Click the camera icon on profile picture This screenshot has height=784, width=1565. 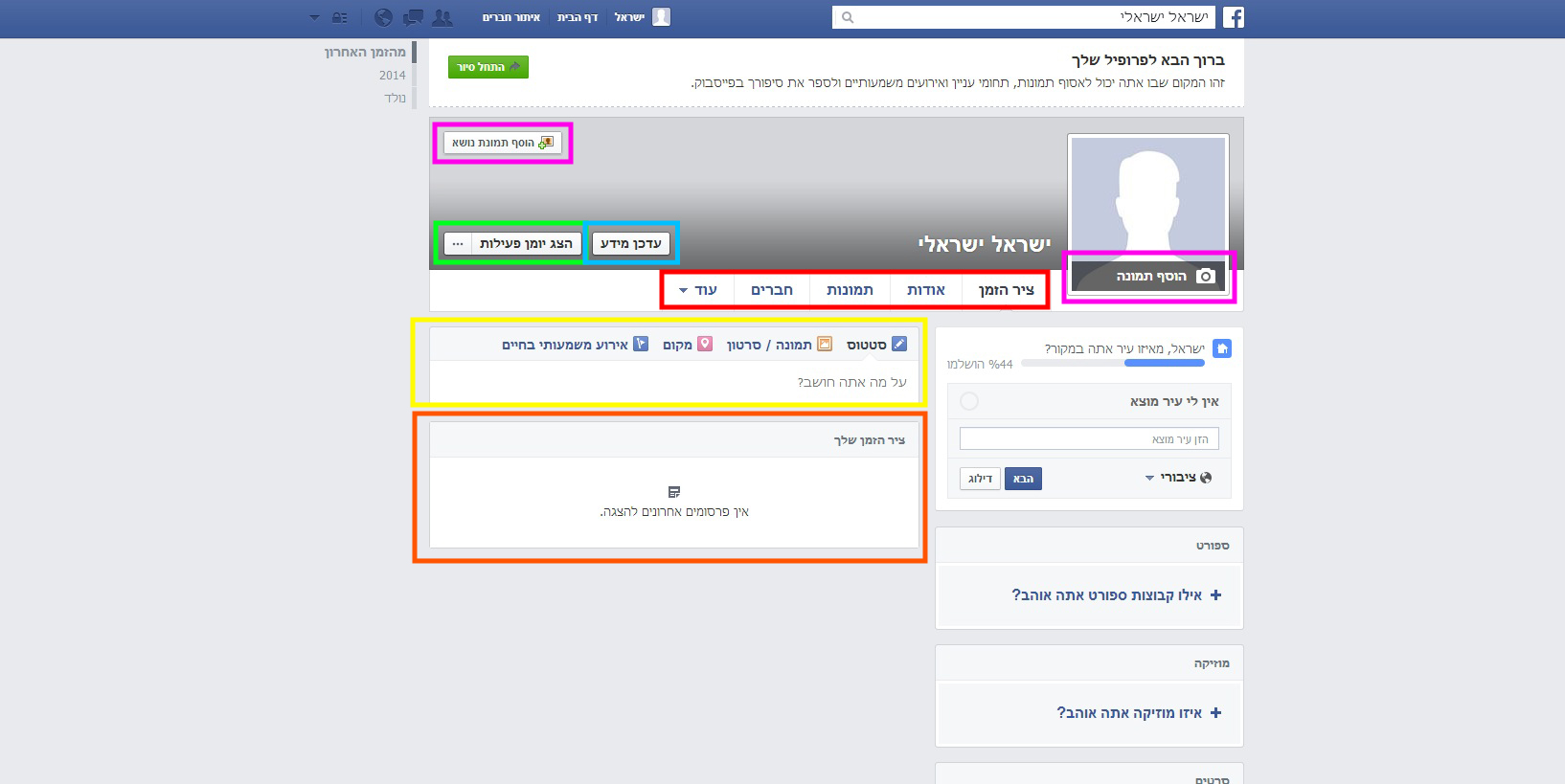coord(1206,276)
